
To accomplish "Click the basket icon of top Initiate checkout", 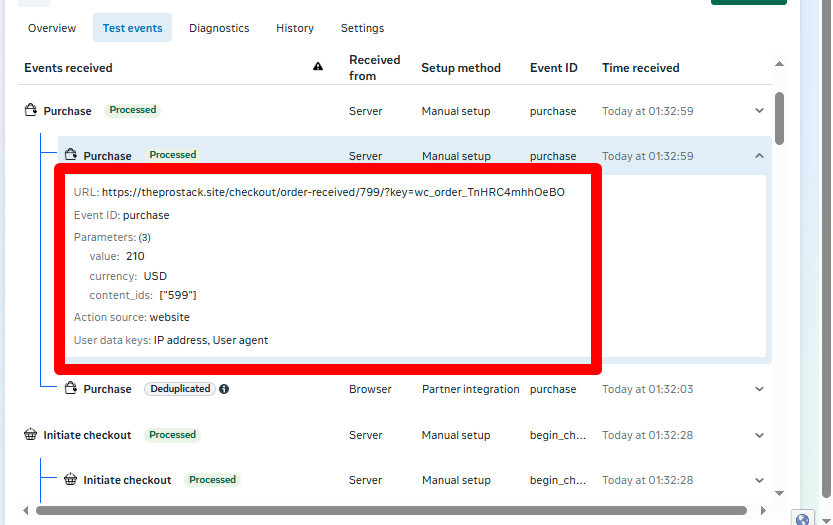I will [31, 434].
